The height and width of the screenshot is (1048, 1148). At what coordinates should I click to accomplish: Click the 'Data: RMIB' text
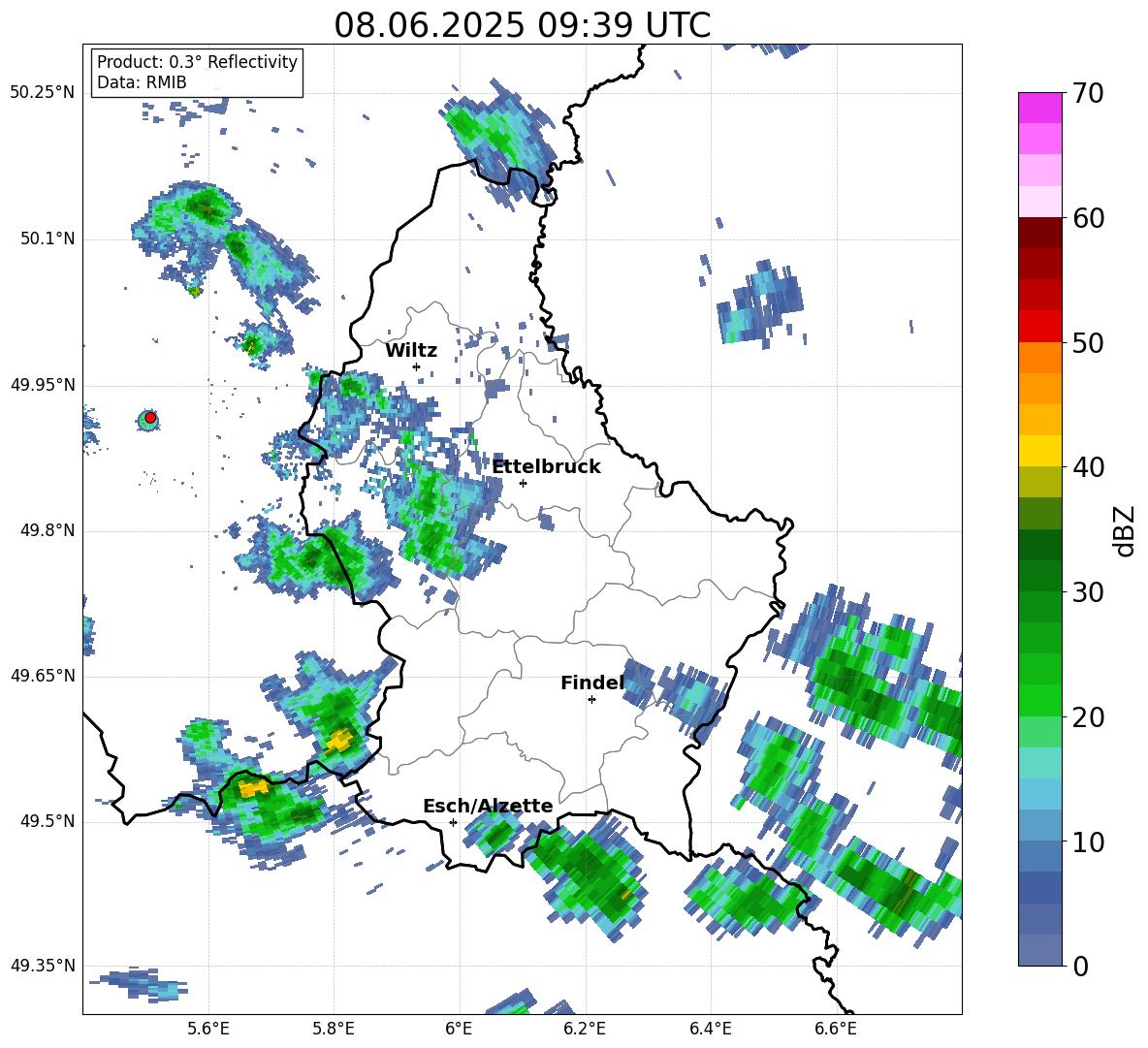[142, 82]
